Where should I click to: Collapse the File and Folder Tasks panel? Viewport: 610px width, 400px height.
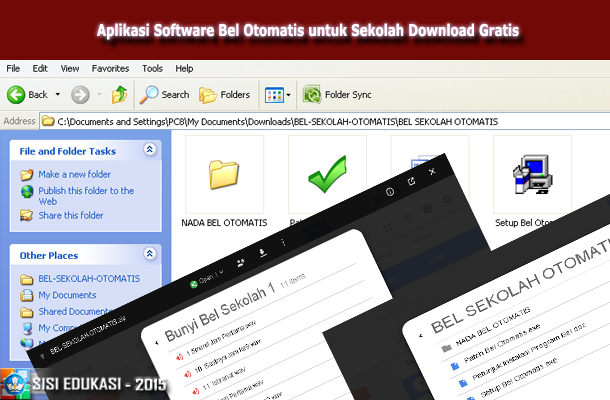click(x=150, y=149)
